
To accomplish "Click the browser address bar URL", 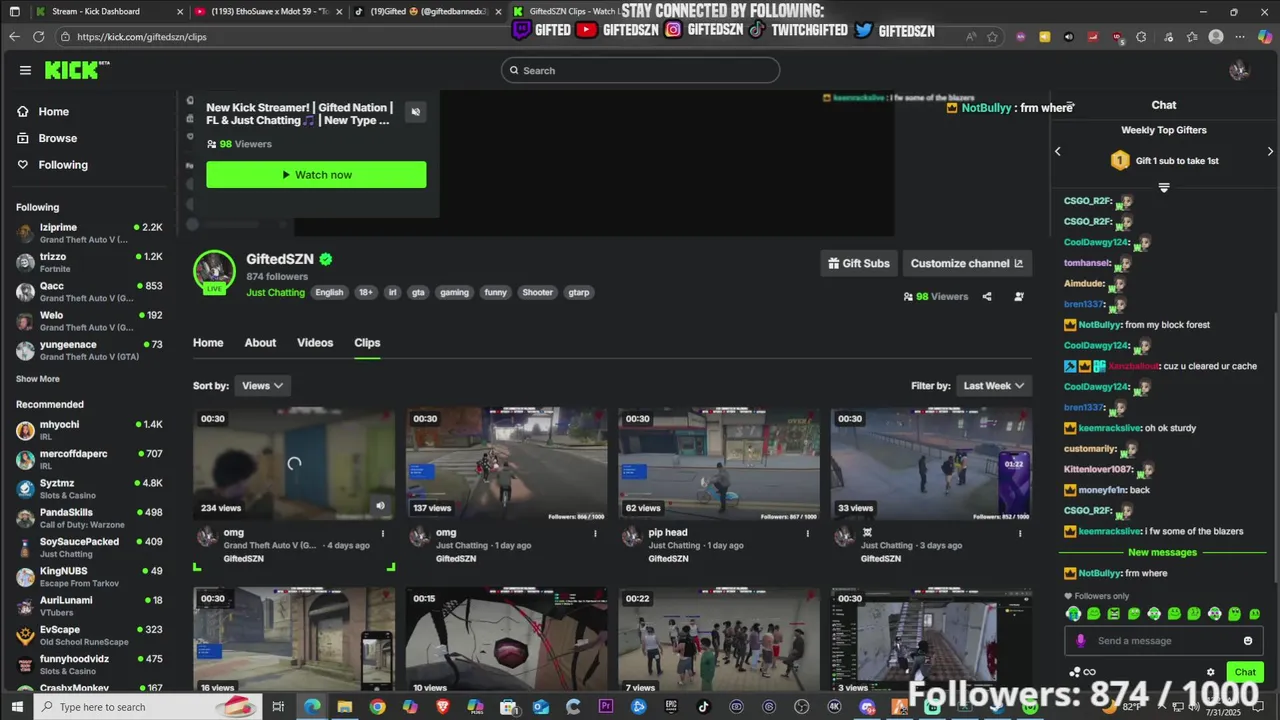I will (142, 37).
